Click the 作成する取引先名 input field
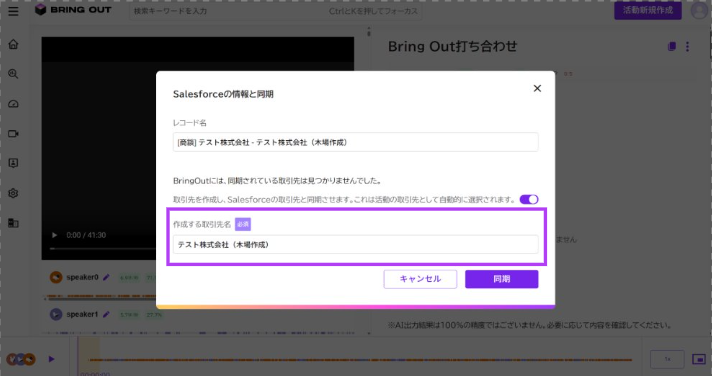This screenshot has height=376, width=712. [356, 244]
